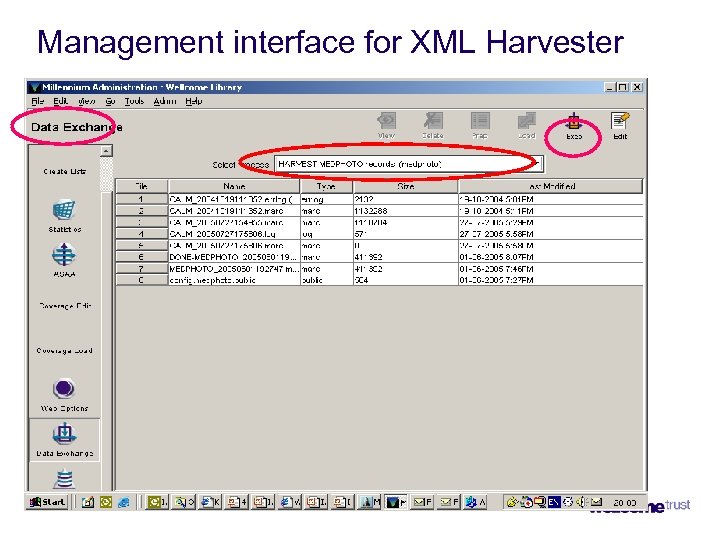Open the Web Options sidebar icon
Image resolution: width=720 pixels, height=540 pixels.
[64, 388]
